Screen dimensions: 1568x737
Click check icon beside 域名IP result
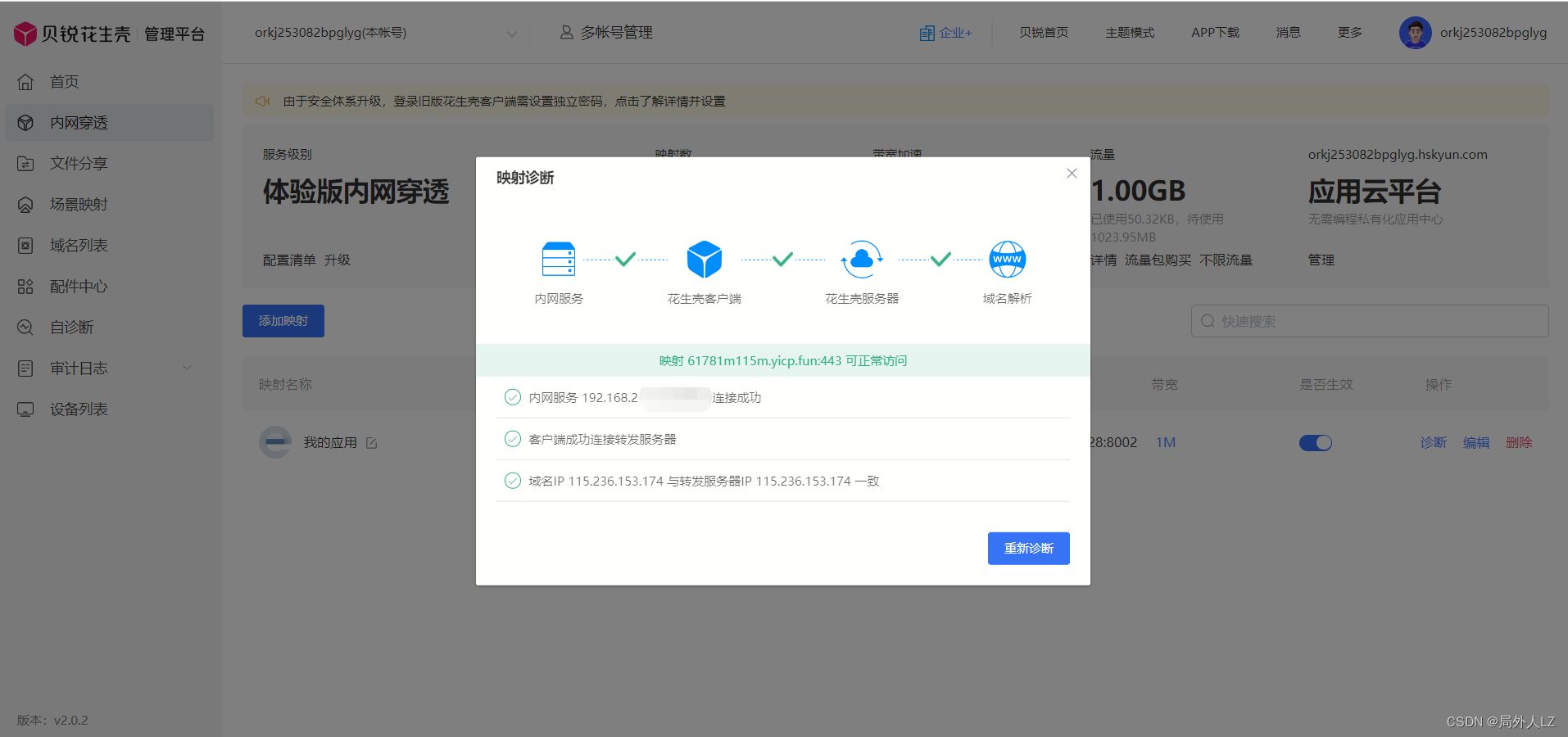[513, 481]
